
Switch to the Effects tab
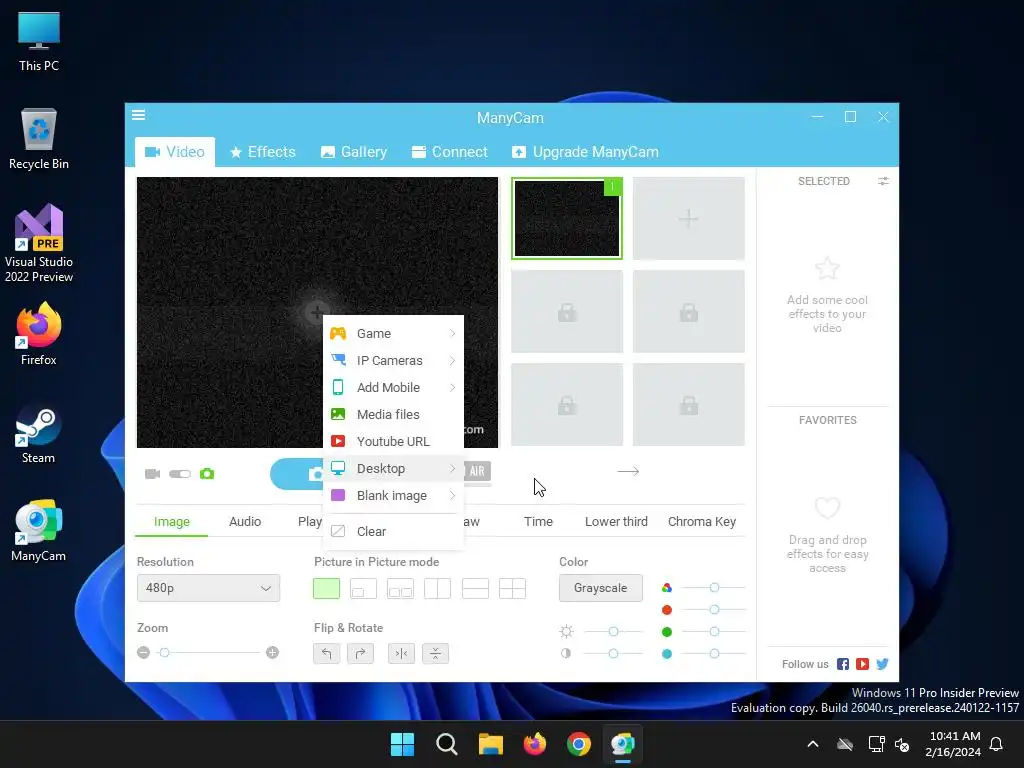(x=263, y=152)
